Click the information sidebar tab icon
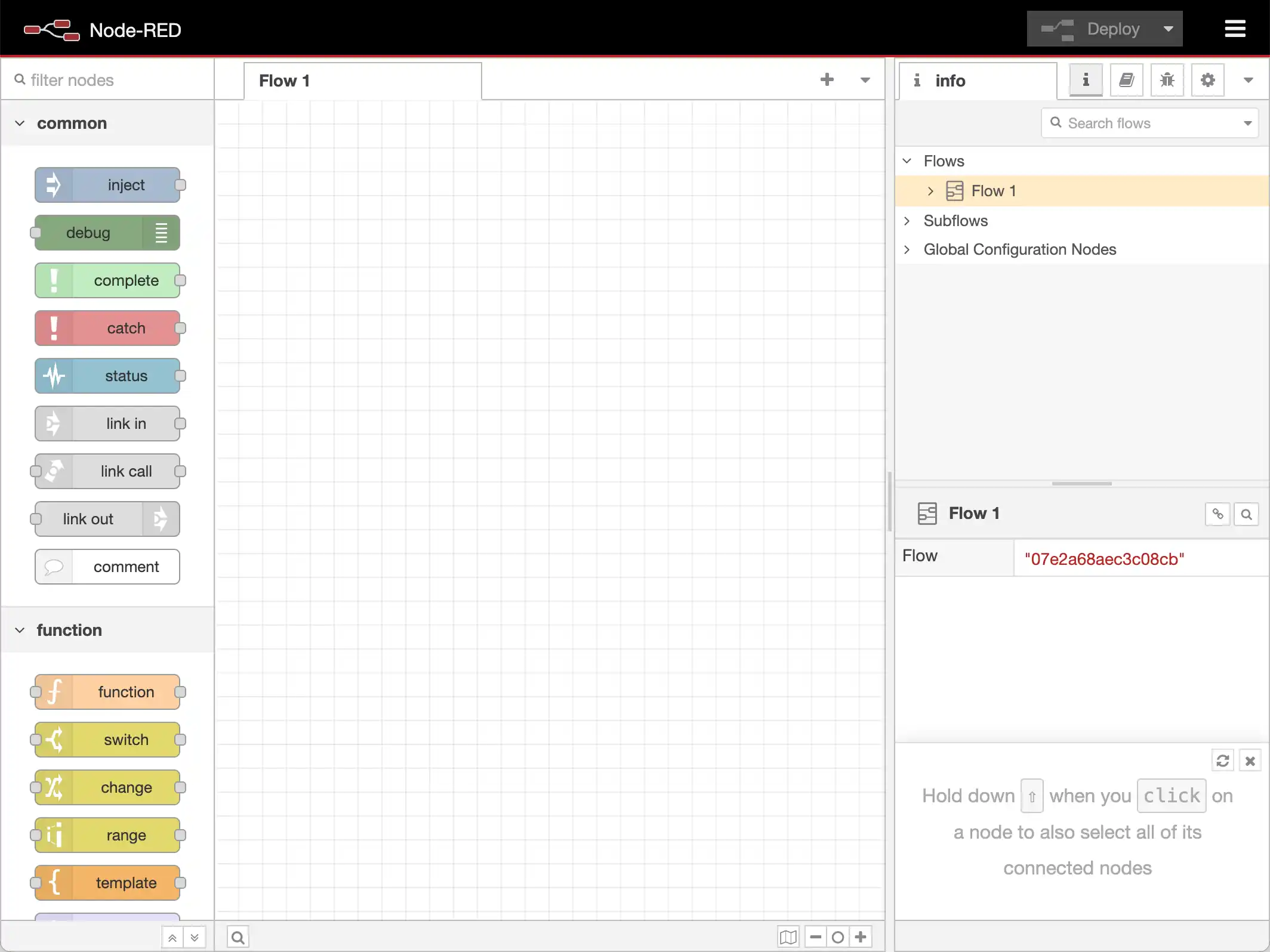 (1086, 80)
